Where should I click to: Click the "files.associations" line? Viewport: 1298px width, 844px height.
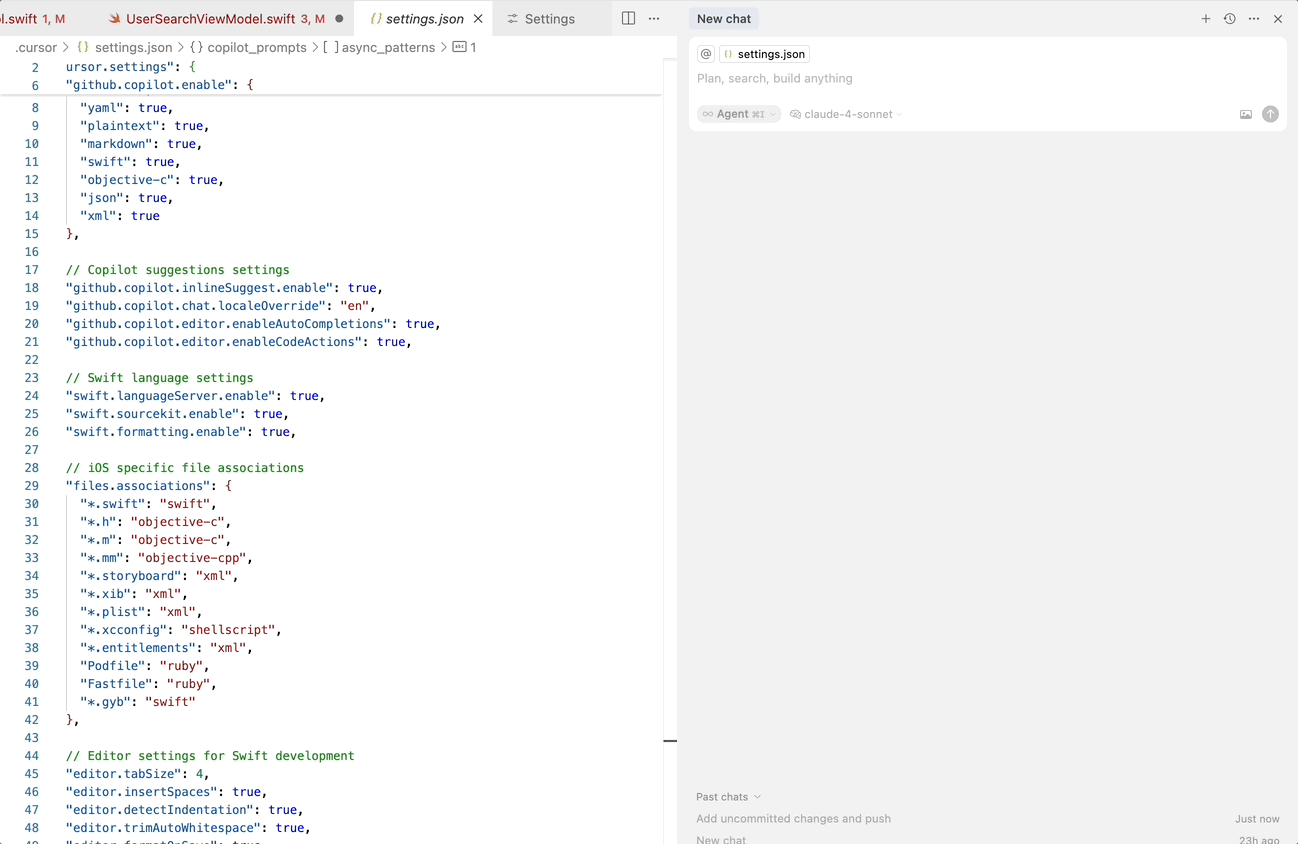(x=149, y=486)
